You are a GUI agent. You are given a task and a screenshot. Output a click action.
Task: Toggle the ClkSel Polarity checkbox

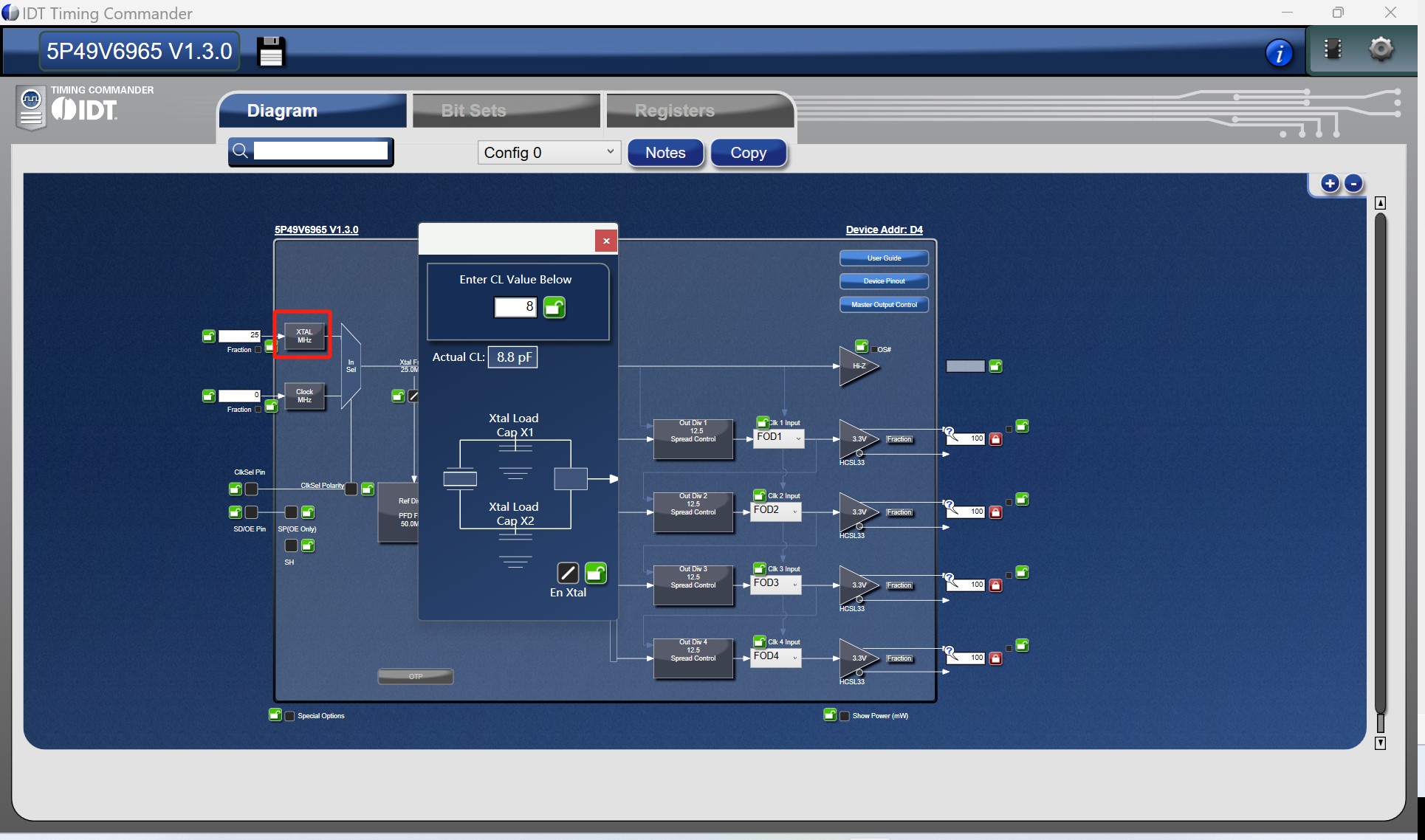pyautogui.click(x=351, y=489)
